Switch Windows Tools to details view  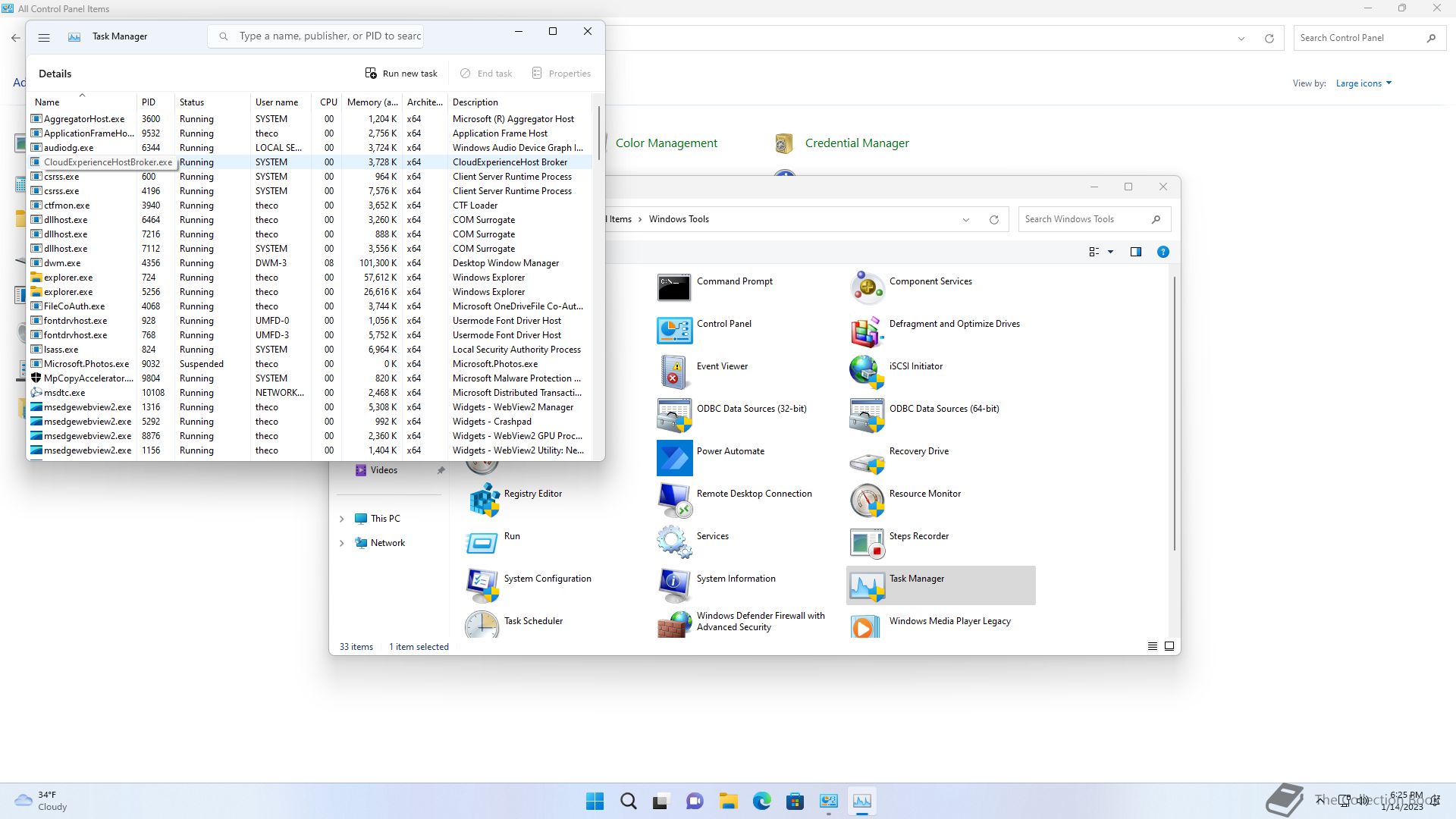pos(1152,646)
